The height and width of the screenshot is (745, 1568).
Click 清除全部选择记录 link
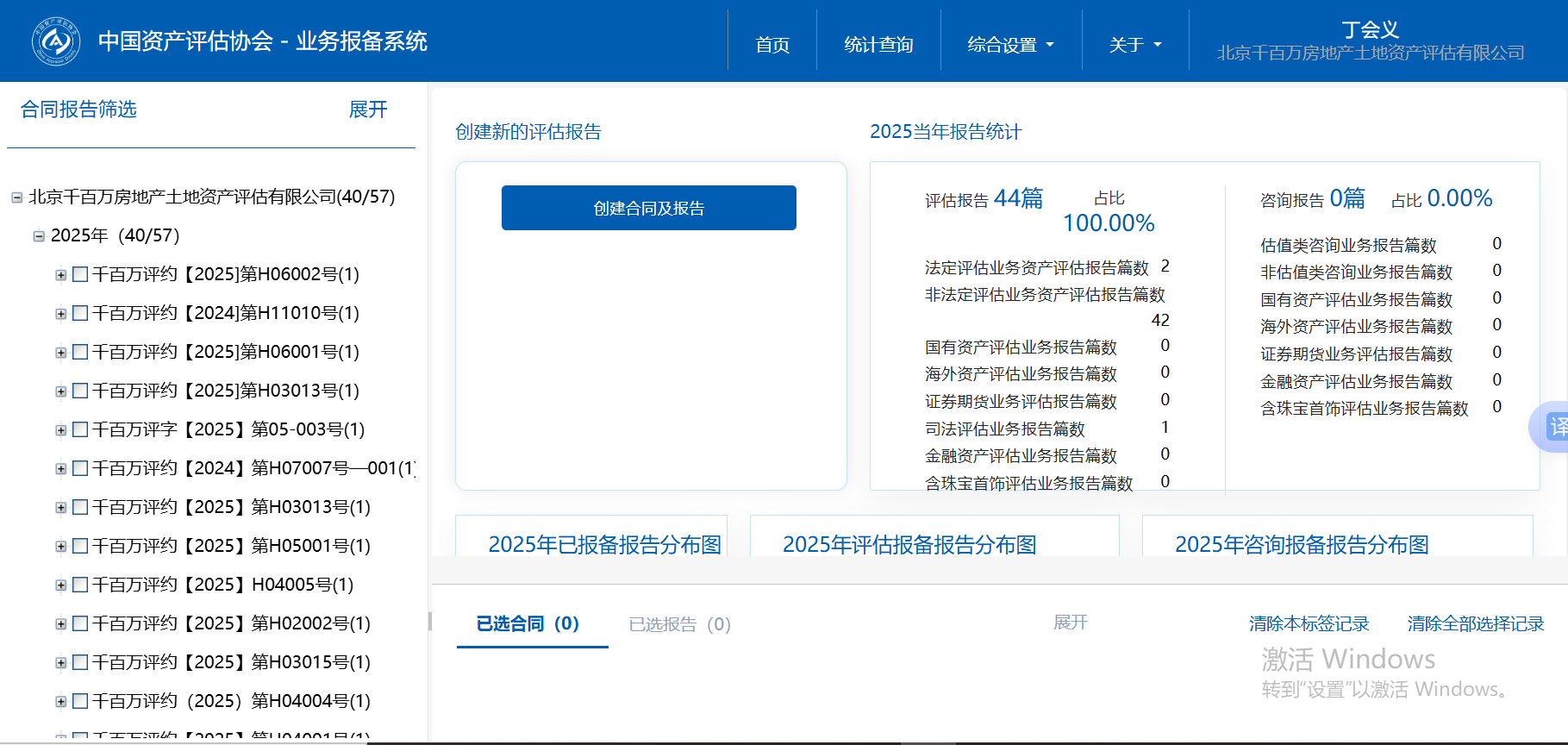(1475, 623)
